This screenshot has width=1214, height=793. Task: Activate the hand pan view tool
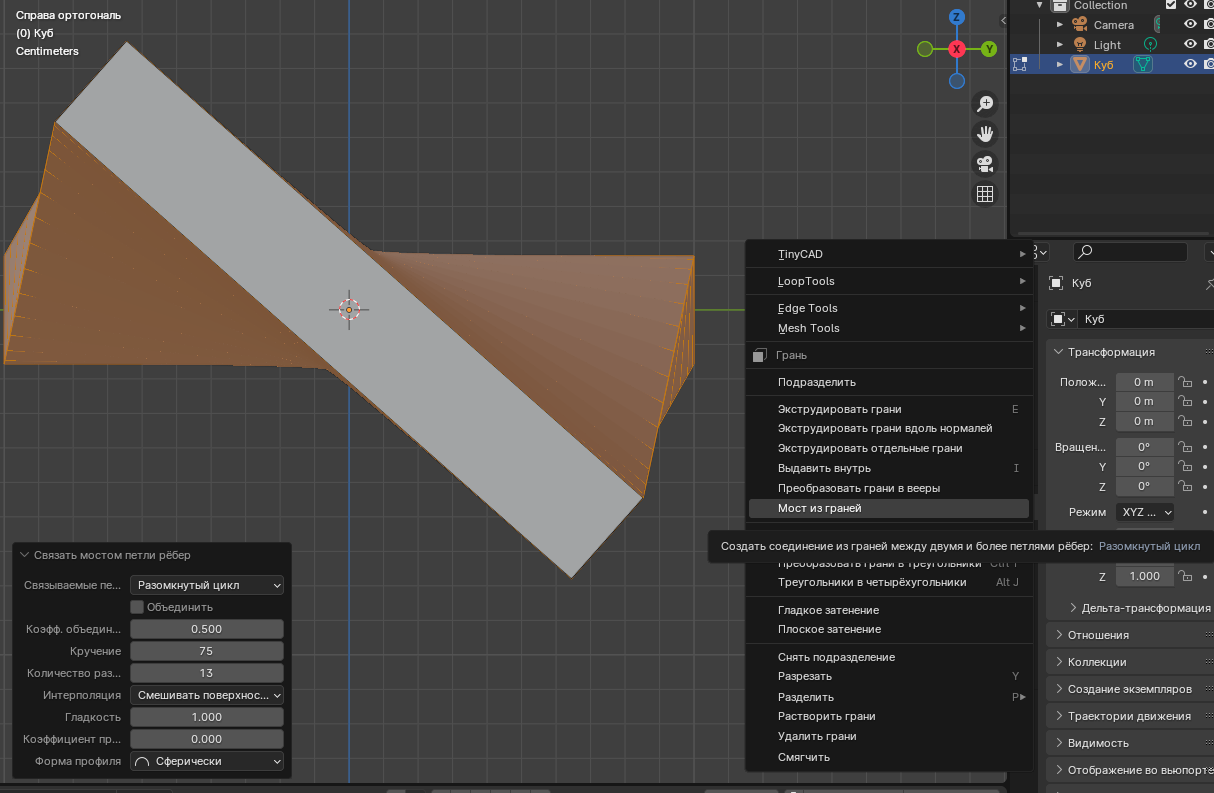[985, 133]
